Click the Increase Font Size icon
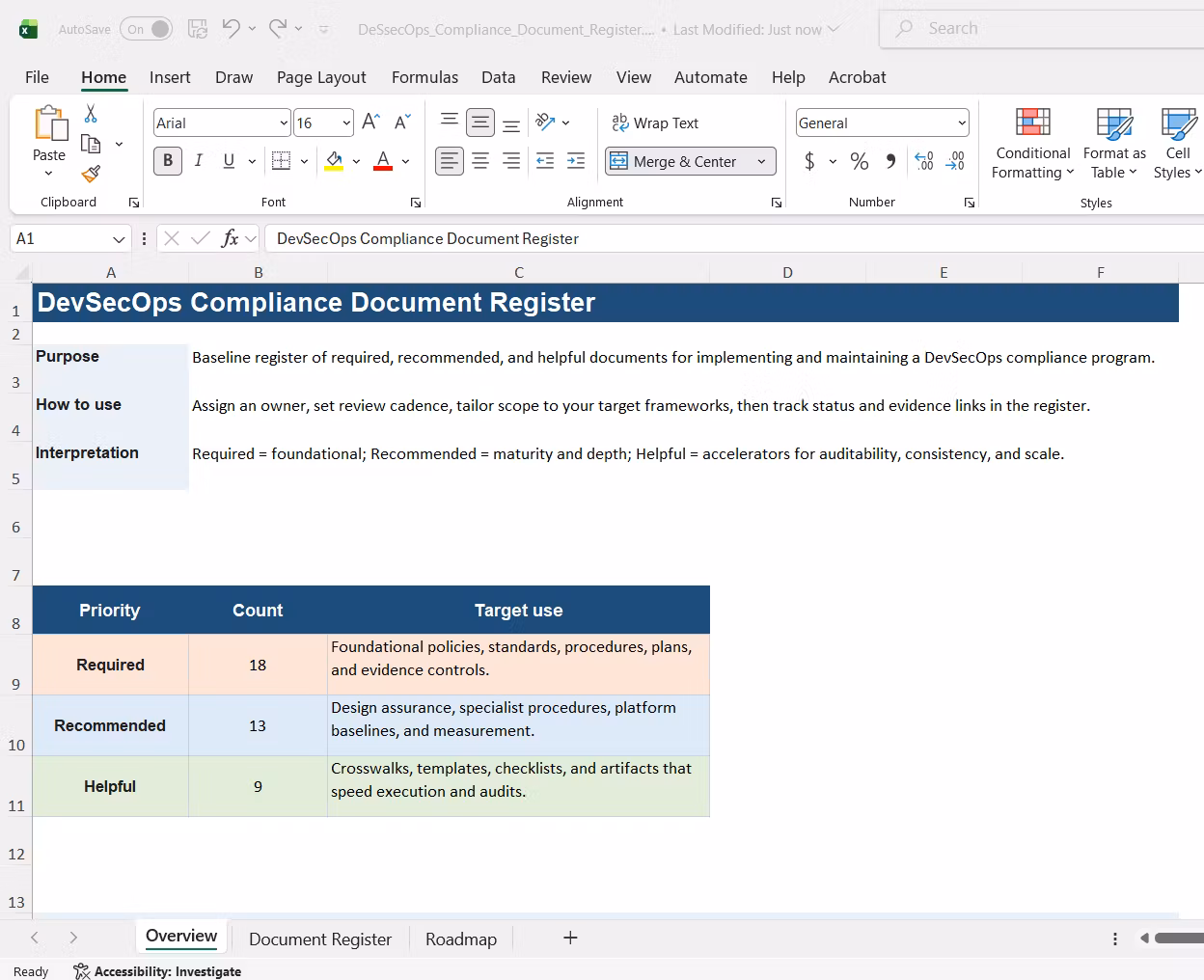This screenshot has width=1204, height=980. tap(370, 122)
